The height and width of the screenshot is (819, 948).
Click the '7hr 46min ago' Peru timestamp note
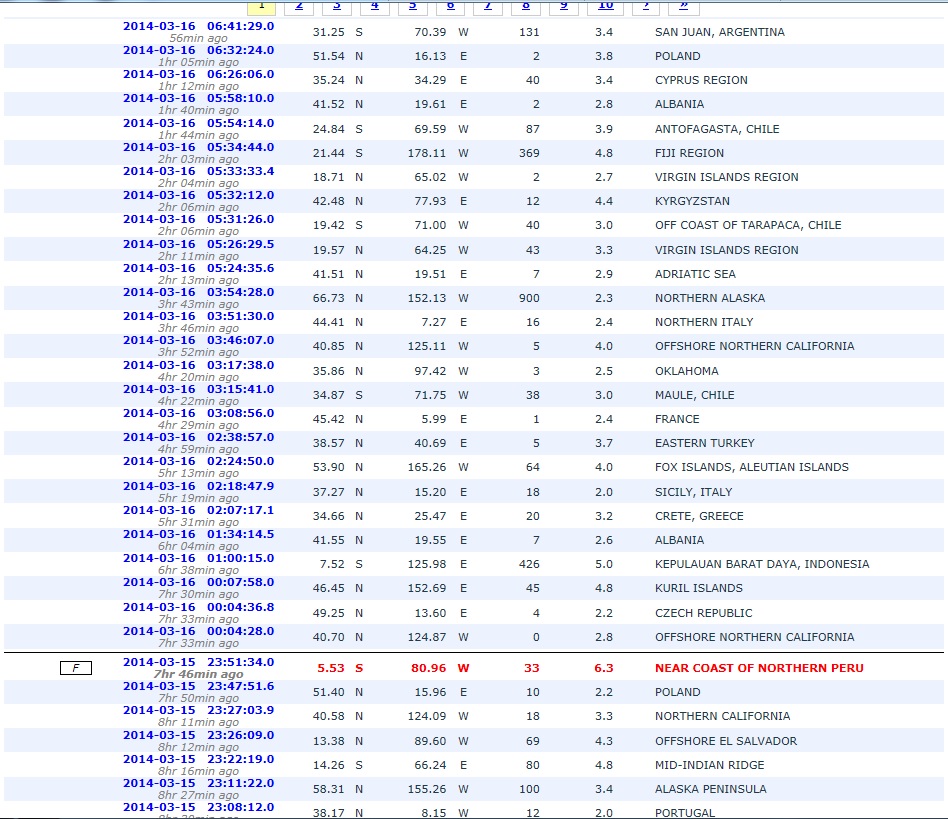[198, 675]
